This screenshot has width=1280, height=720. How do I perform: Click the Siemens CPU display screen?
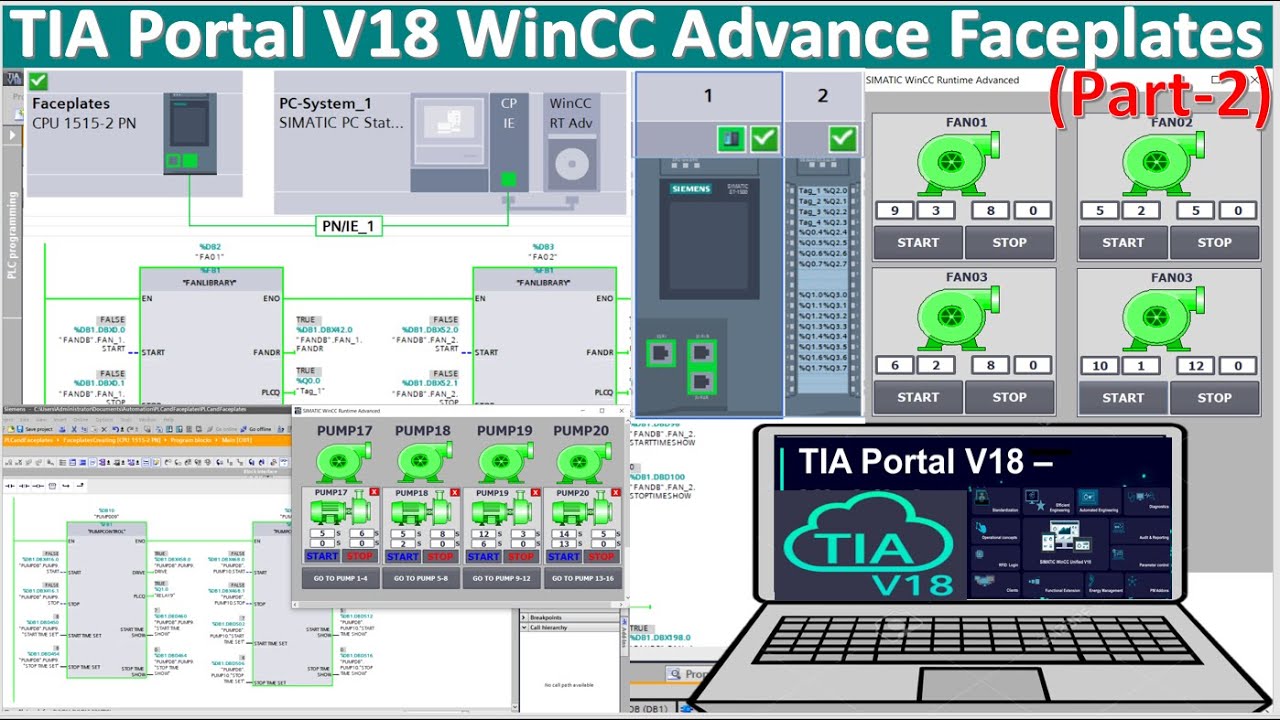(x=709, y=245)
